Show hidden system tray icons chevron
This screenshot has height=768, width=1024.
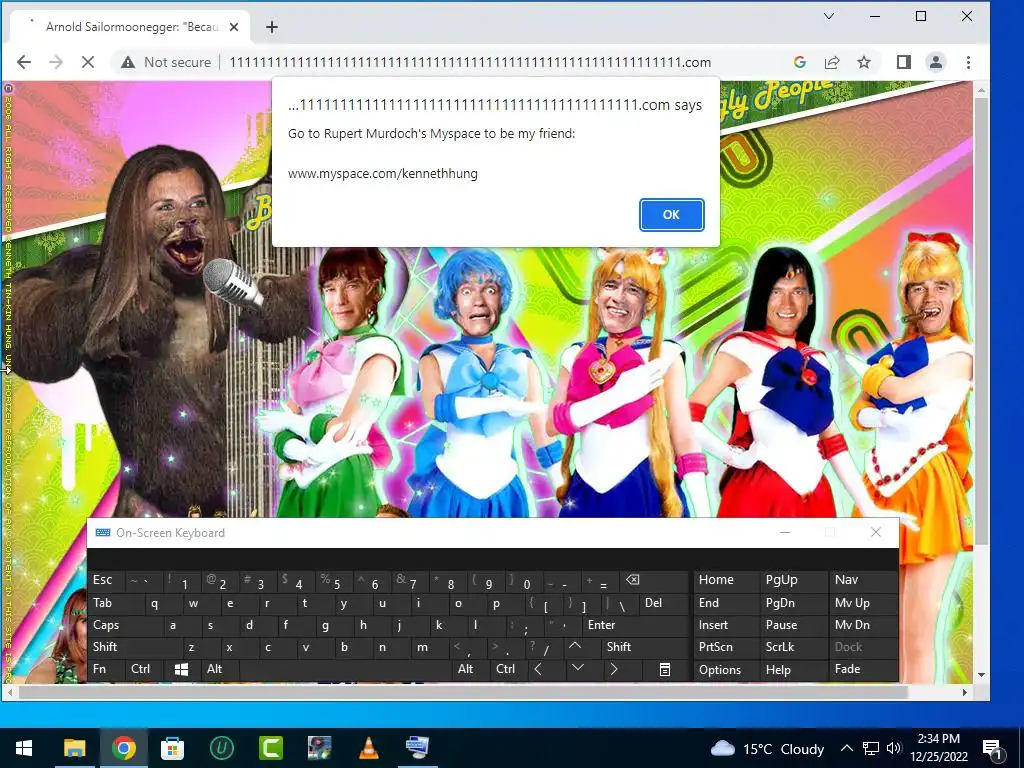846,748
